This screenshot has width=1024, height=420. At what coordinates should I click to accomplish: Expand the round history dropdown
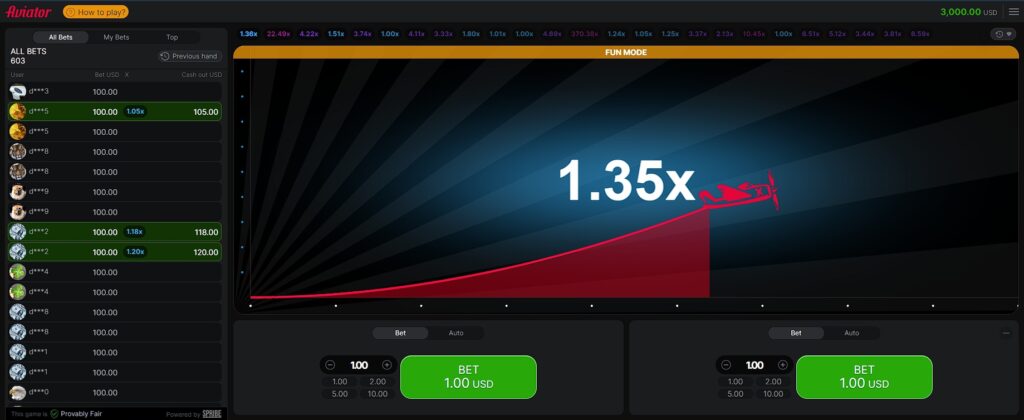[1002, 34]
